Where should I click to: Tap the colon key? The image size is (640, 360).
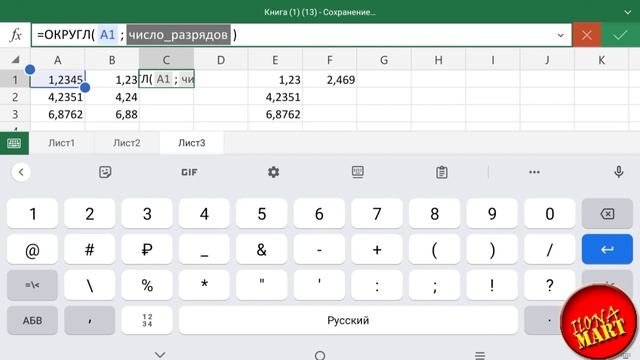377,285
